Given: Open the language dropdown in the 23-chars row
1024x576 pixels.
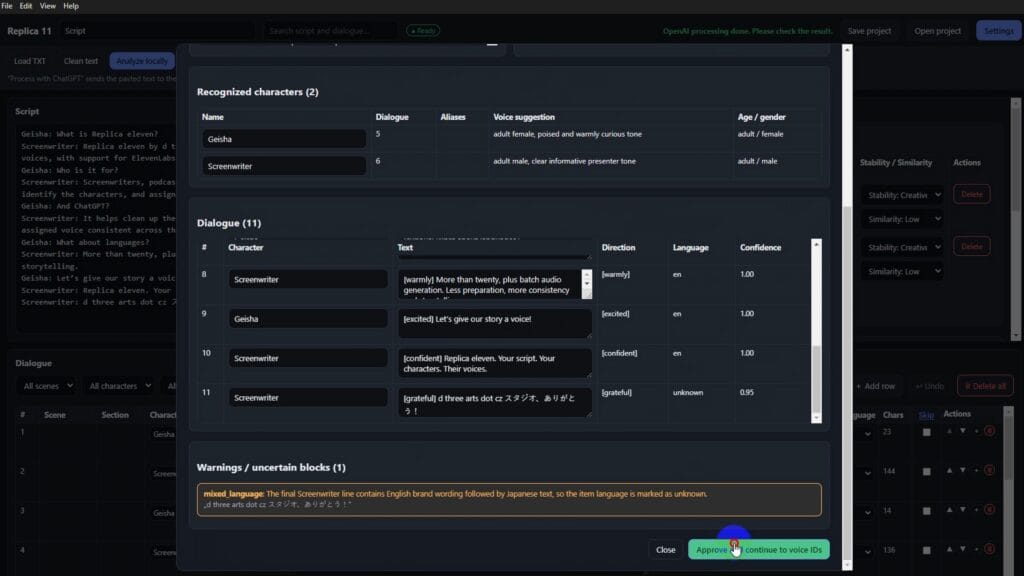Looking at the screenshot, I should click(x=867, y=434).
